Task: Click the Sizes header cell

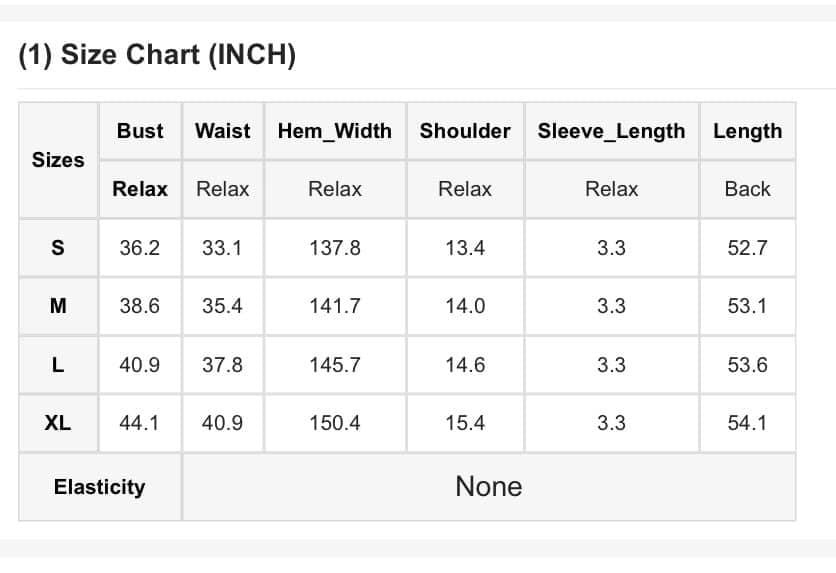Action: pos(58,160)
